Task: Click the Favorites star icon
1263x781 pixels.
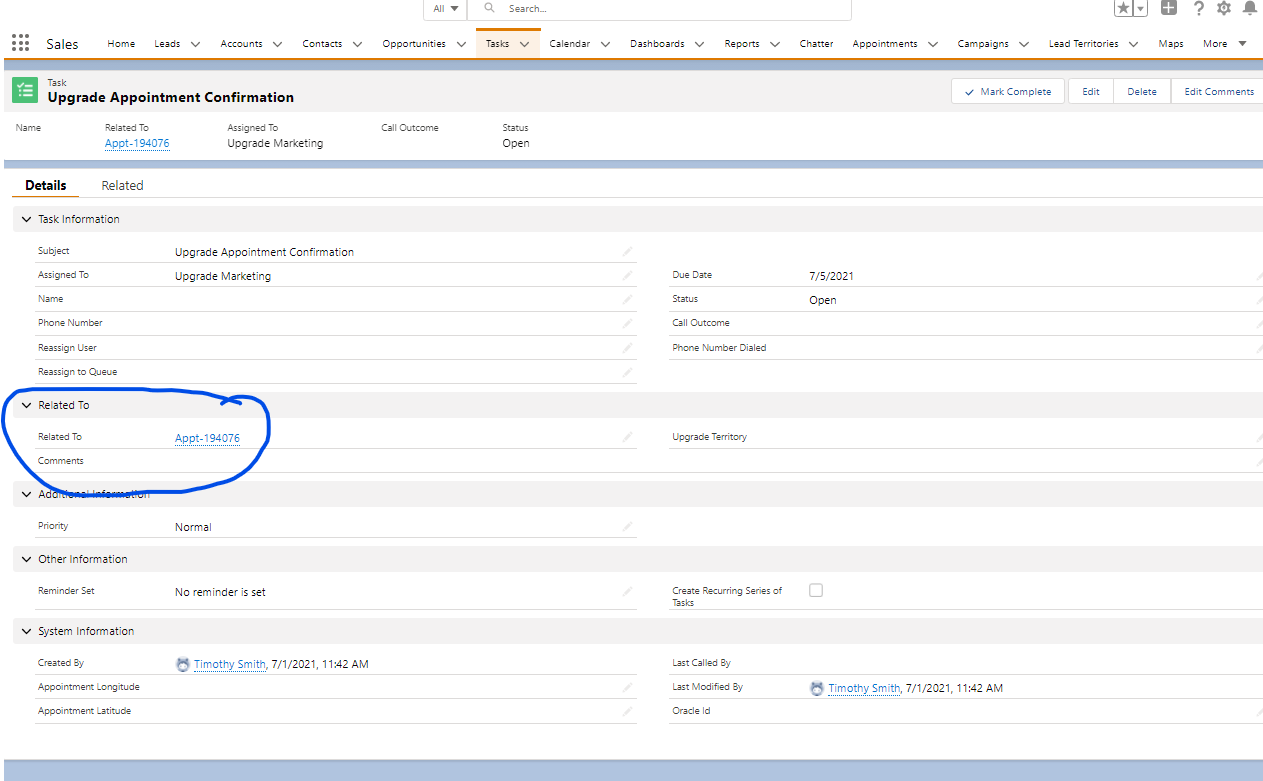Action: tap(1124, 8)
